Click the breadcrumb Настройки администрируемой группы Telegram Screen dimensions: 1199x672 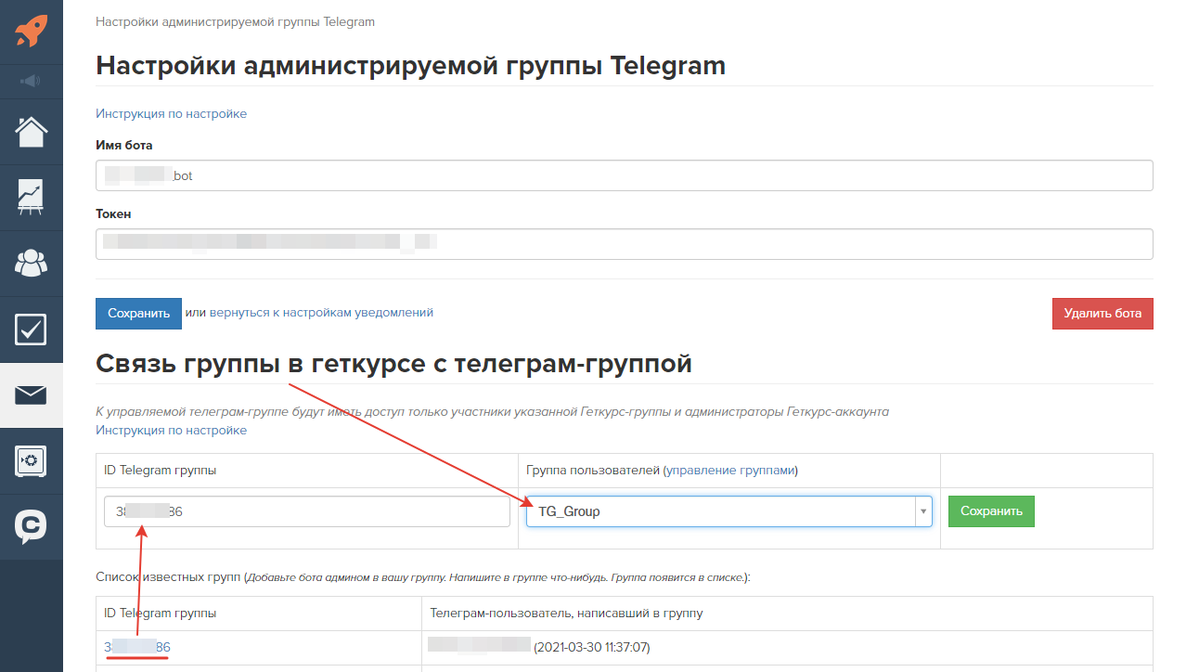point(235,22)
